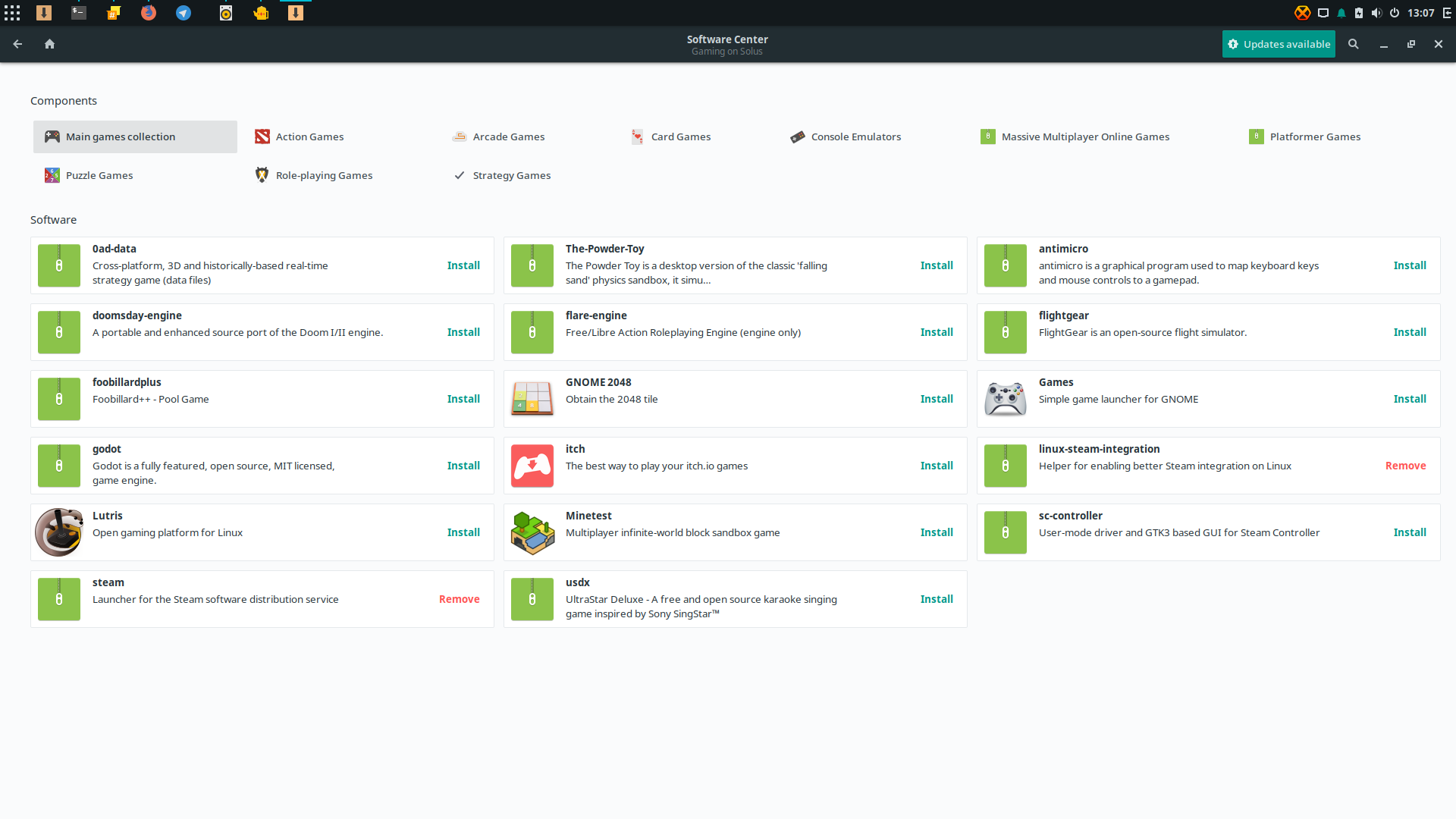
Task: Open the search magnifier icon
Action: click(1353, 44)
